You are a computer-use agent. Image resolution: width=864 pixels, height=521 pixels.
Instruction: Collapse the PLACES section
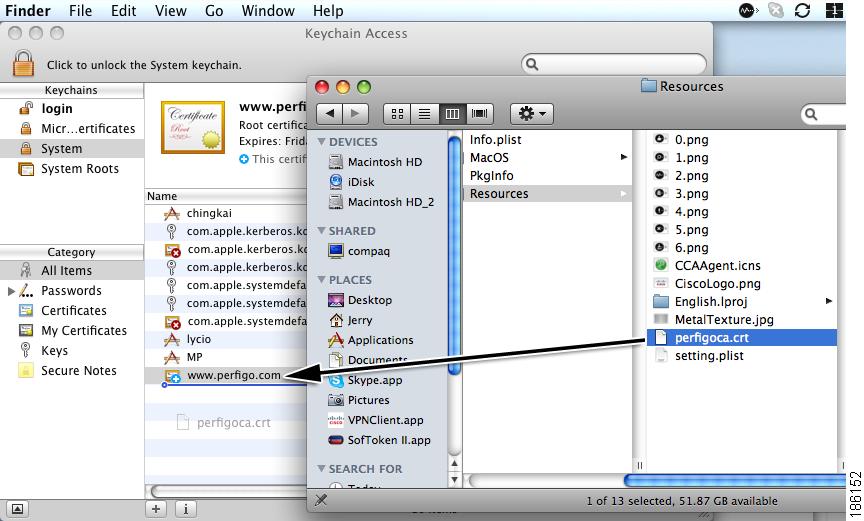321,280
